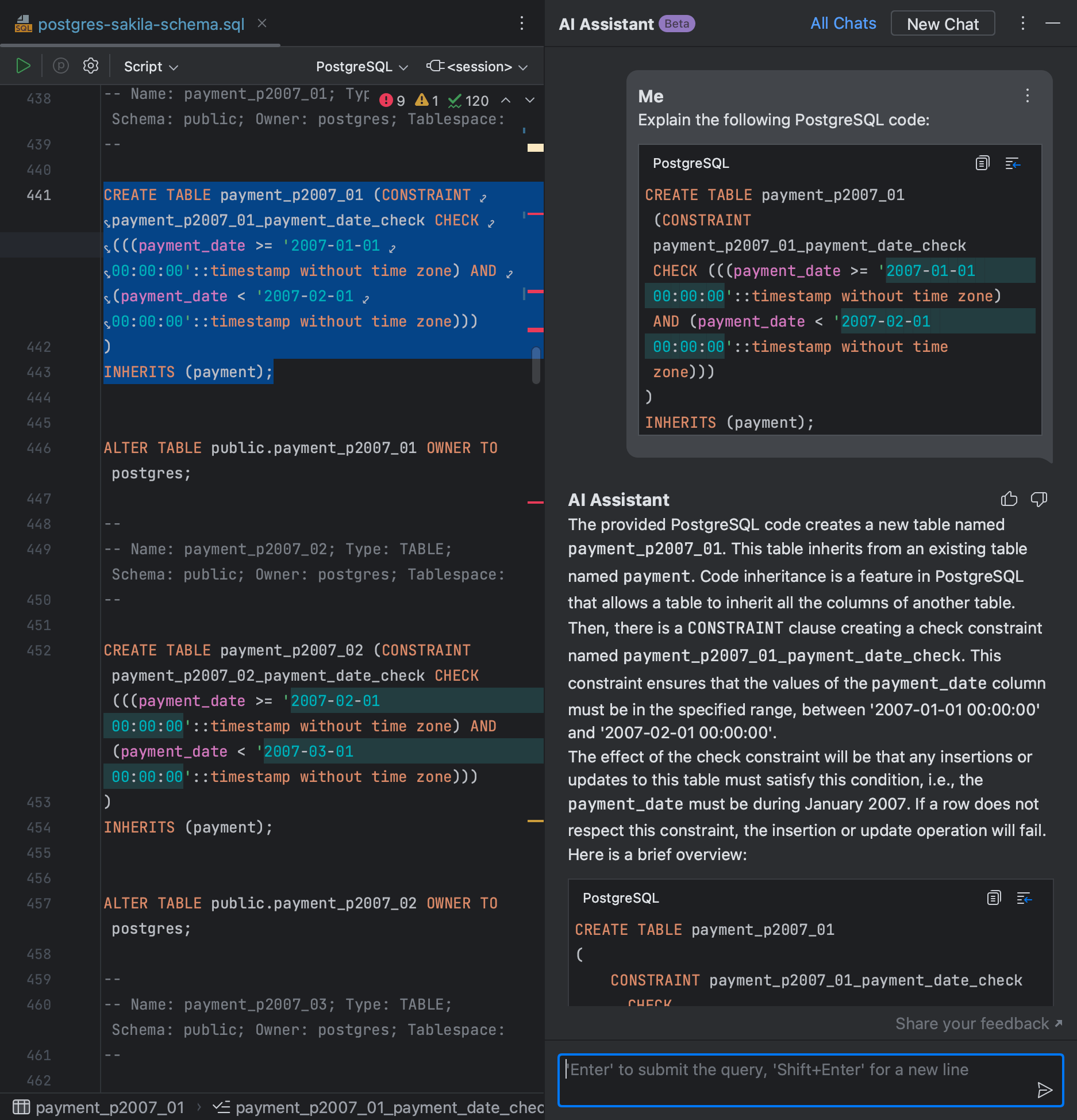Open the editor settings gear icon
1077x1120 pixels.
click(x=91, y=66)
